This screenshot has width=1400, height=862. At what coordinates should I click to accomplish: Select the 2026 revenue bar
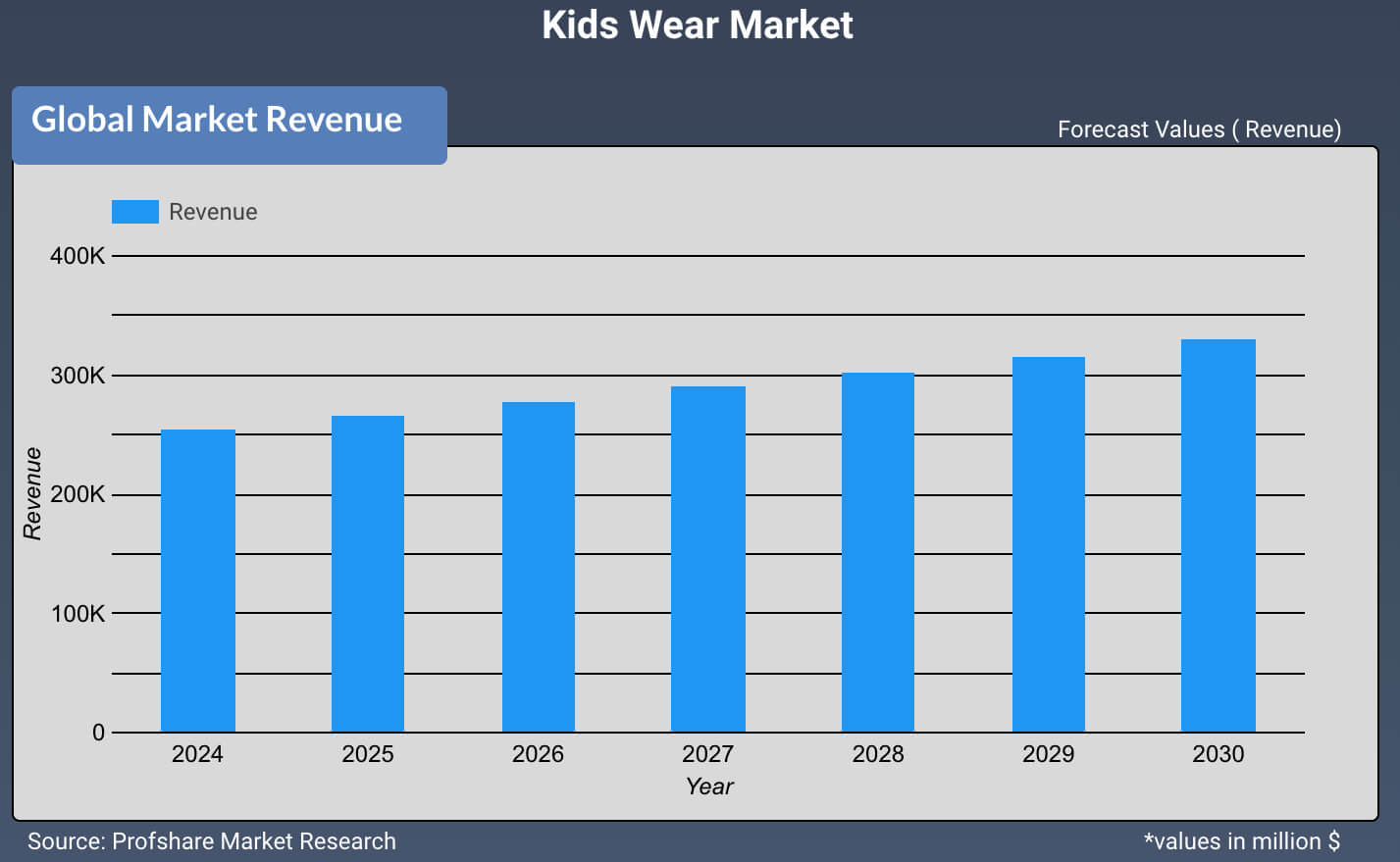pyautogui.click(x=539, y=567)
